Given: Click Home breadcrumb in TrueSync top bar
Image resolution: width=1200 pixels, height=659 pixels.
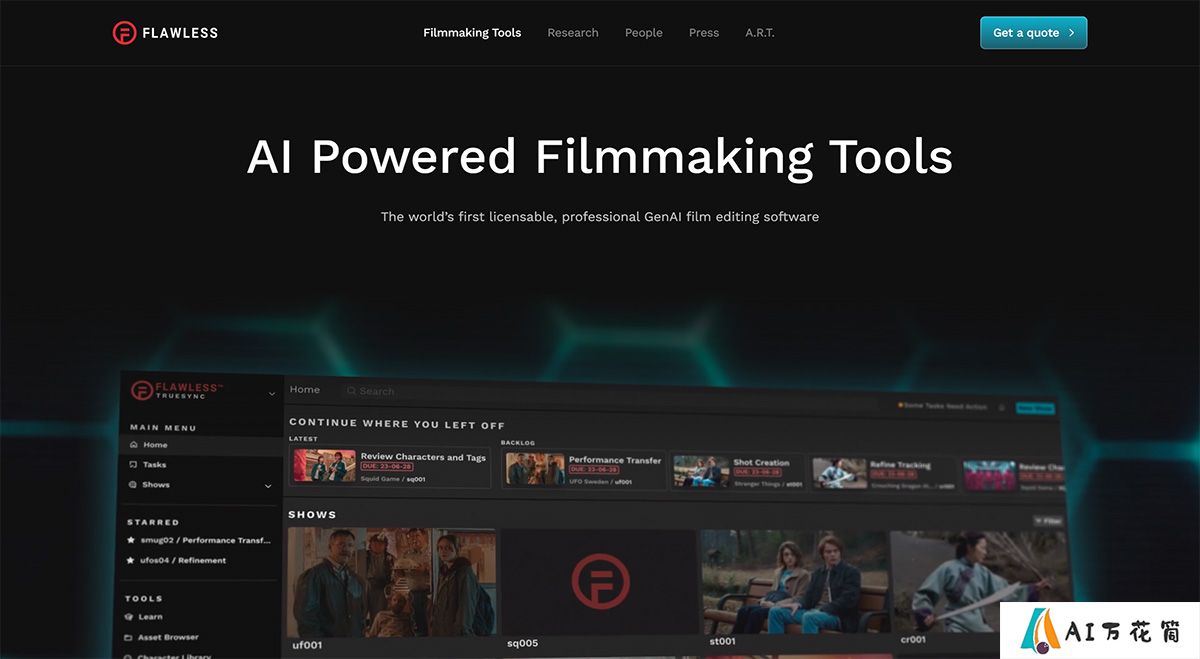Looking at the screenshot, I should click(305, 390).
